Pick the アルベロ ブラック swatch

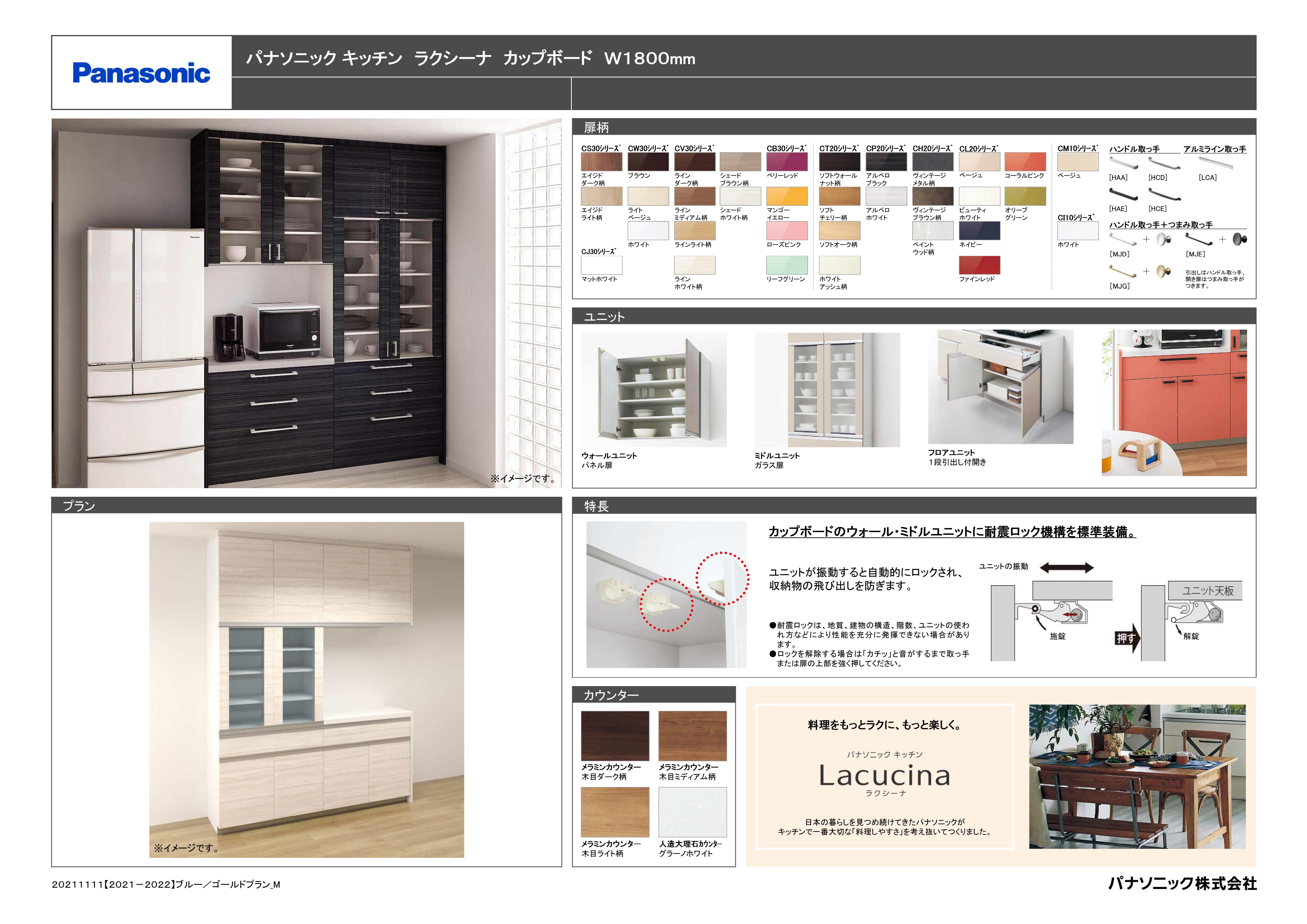(886, 162)
